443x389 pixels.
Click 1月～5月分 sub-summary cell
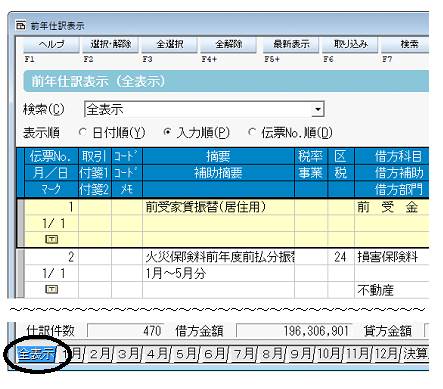(218, 274)
